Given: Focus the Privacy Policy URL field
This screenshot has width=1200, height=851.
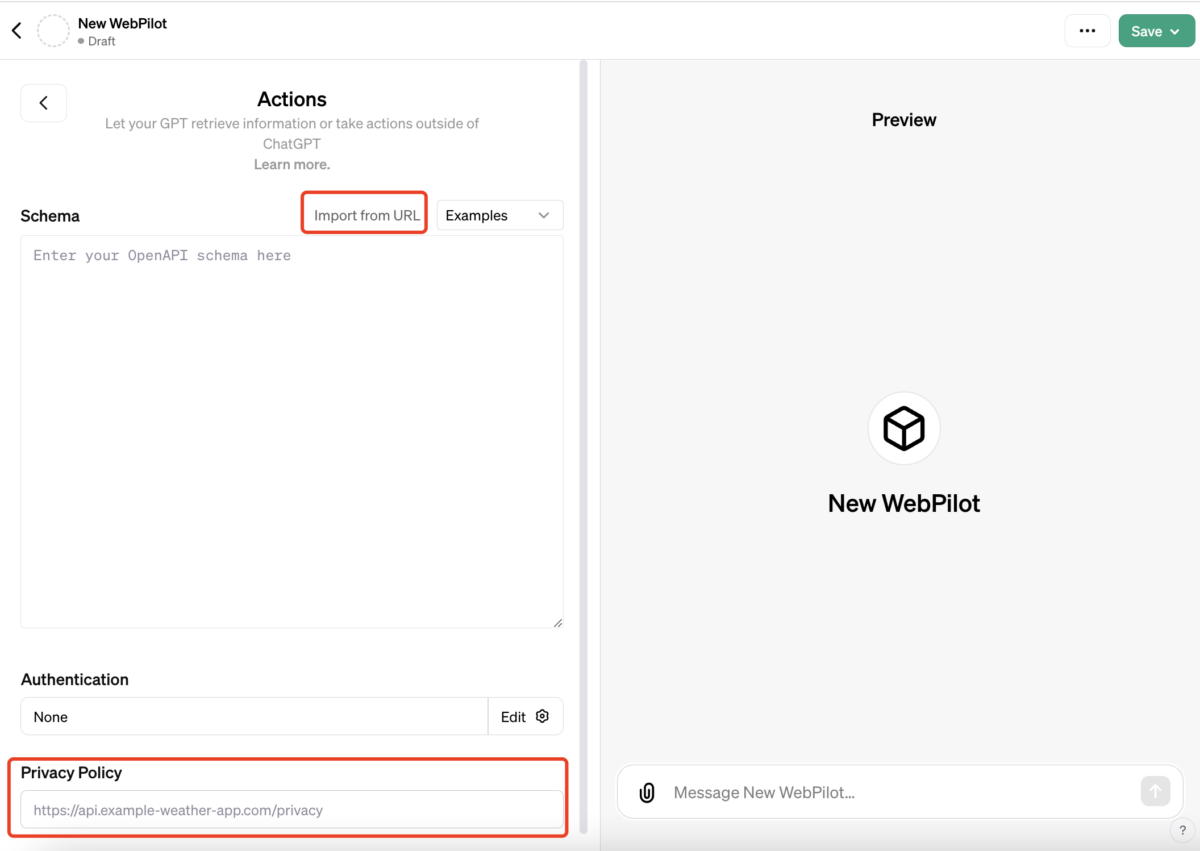Looking at the screenshot, I should coord(291,810).
